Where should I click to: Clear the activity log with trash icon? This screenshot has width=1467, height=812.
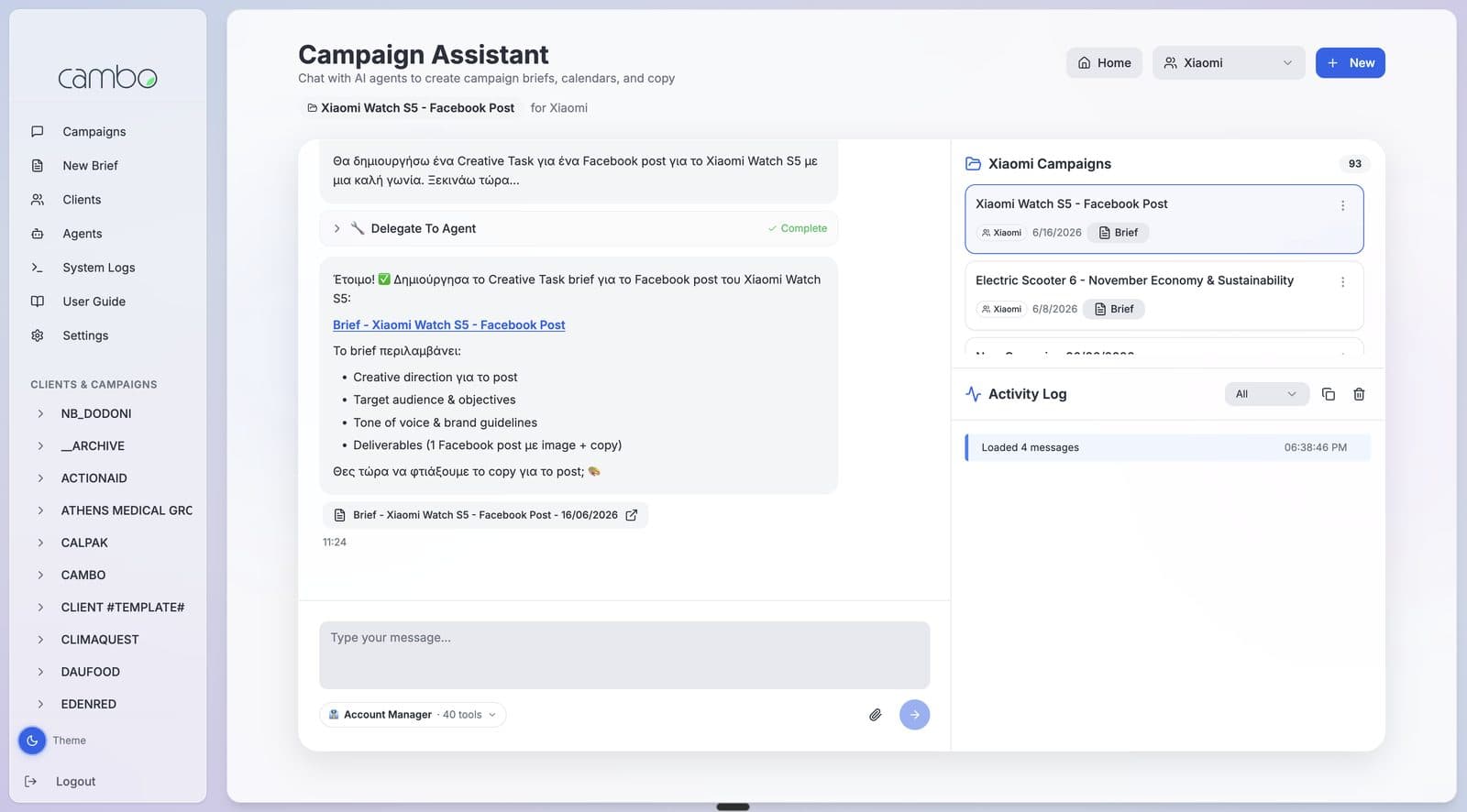coord(1359,394)
